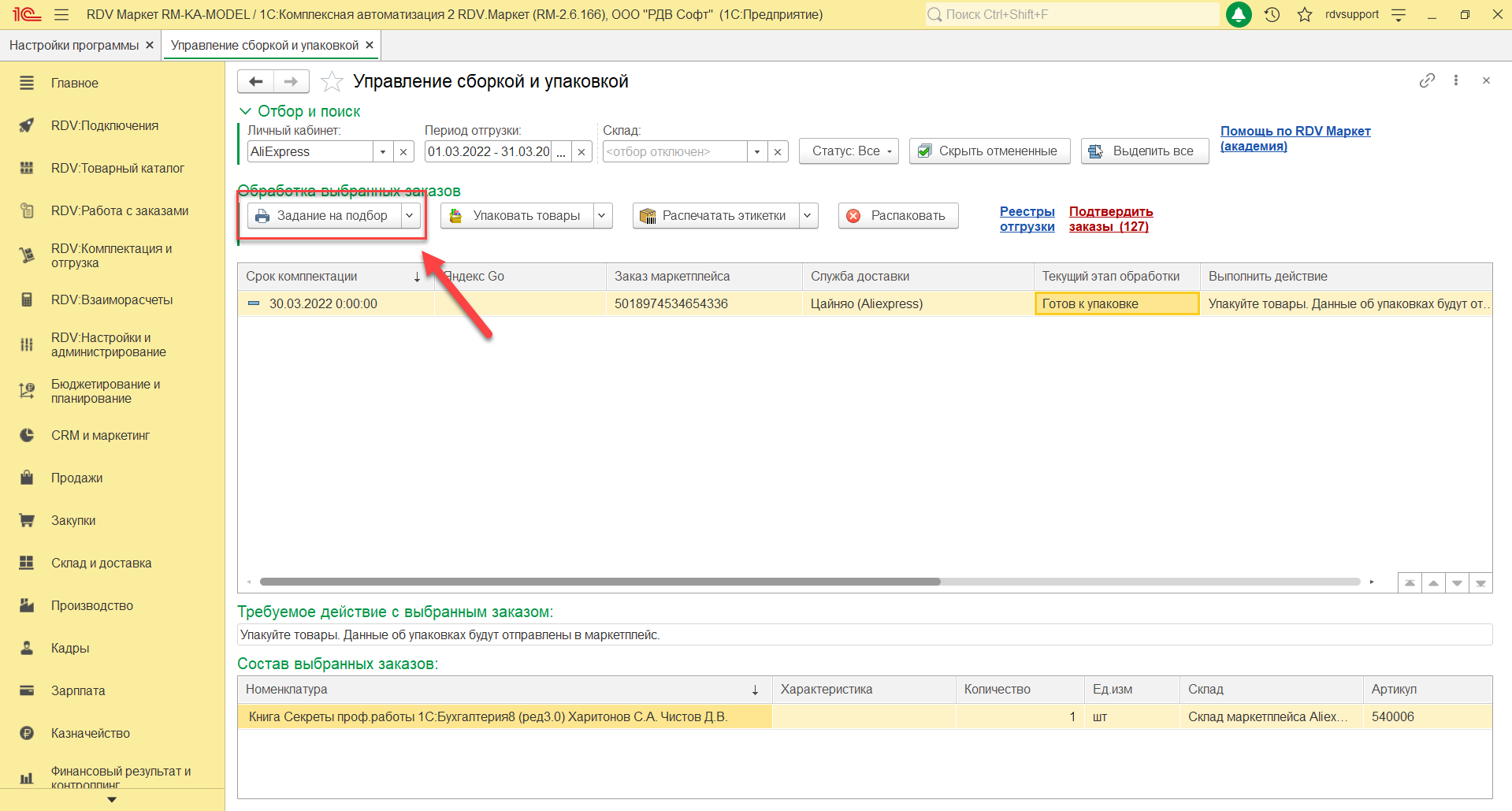The image size is (1512, 811).
Task: Clear the Склад filter field
Action: (x=778, y=151)
